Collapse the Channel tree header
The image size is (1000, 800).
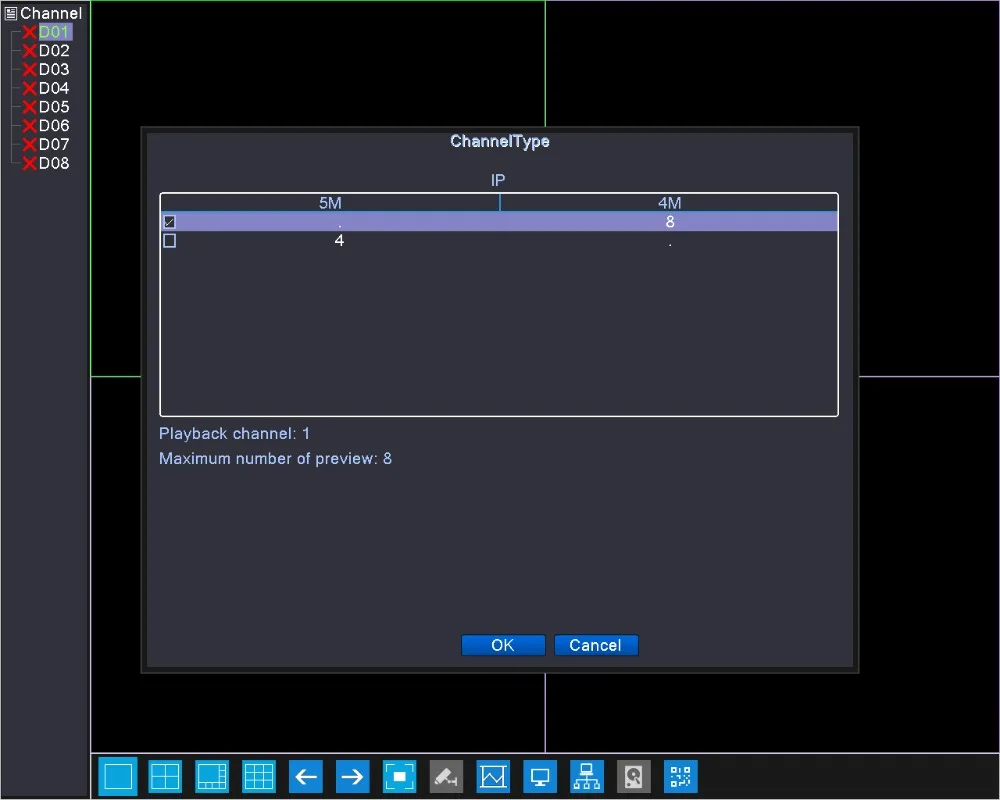[x=11, y=13]
